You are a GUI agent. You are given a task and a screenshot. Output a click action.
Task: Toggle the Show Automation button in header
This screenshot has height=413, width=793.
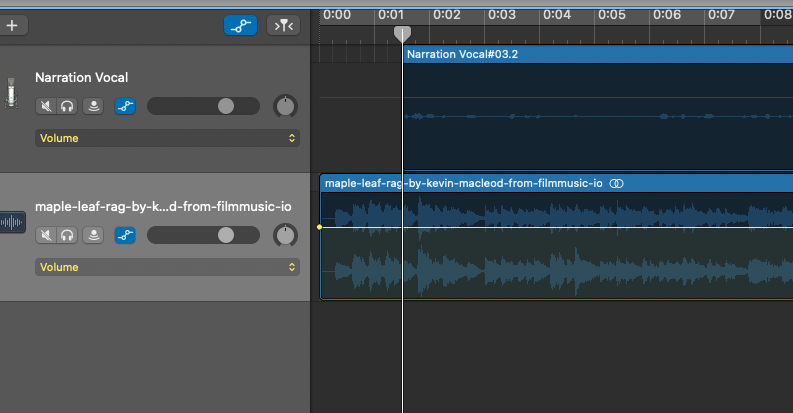click(239, 26)
